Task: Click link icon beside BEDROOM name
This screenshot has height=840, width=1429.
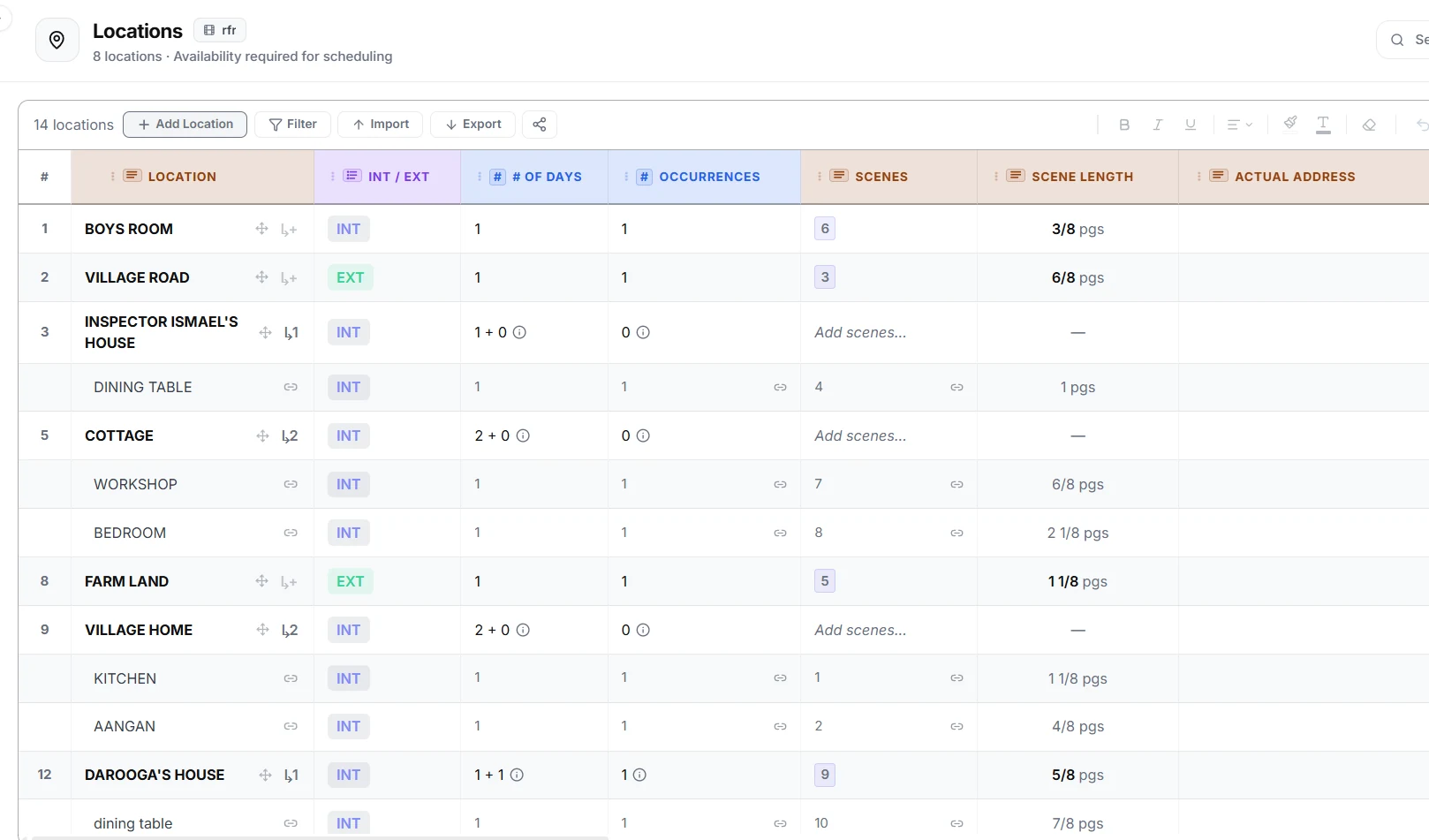Action: [x=291, y=533]
